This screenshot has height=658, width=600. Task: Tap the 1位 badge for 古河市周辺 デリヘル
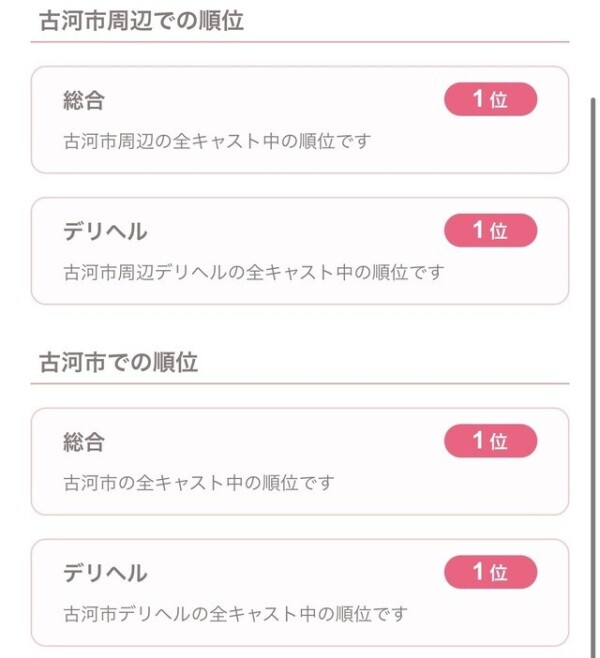tap(490, 230)
